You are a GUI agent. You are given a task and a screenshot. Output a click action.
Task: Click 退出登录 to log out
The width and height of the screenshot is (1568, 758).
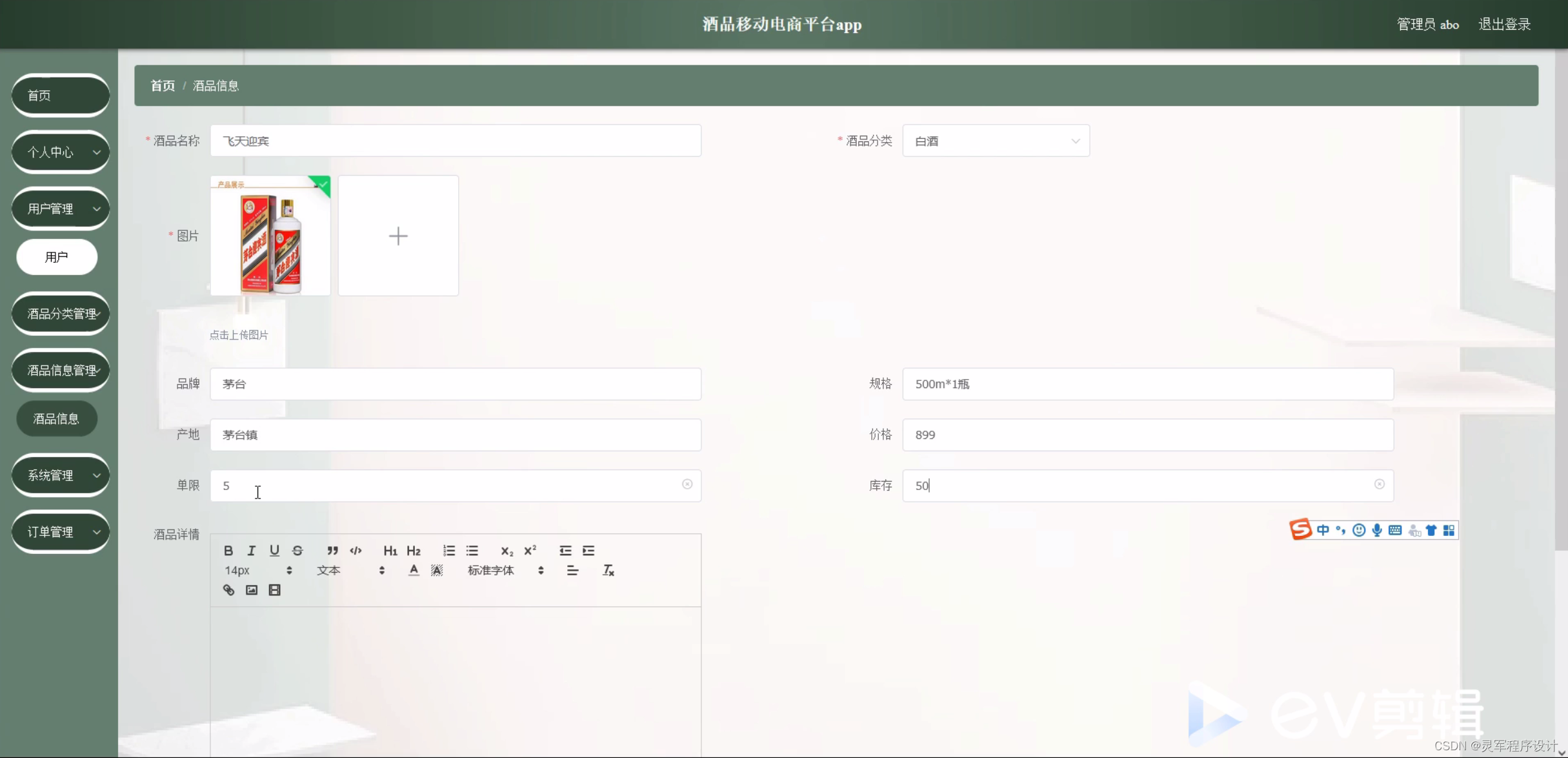click(1504, 25)
